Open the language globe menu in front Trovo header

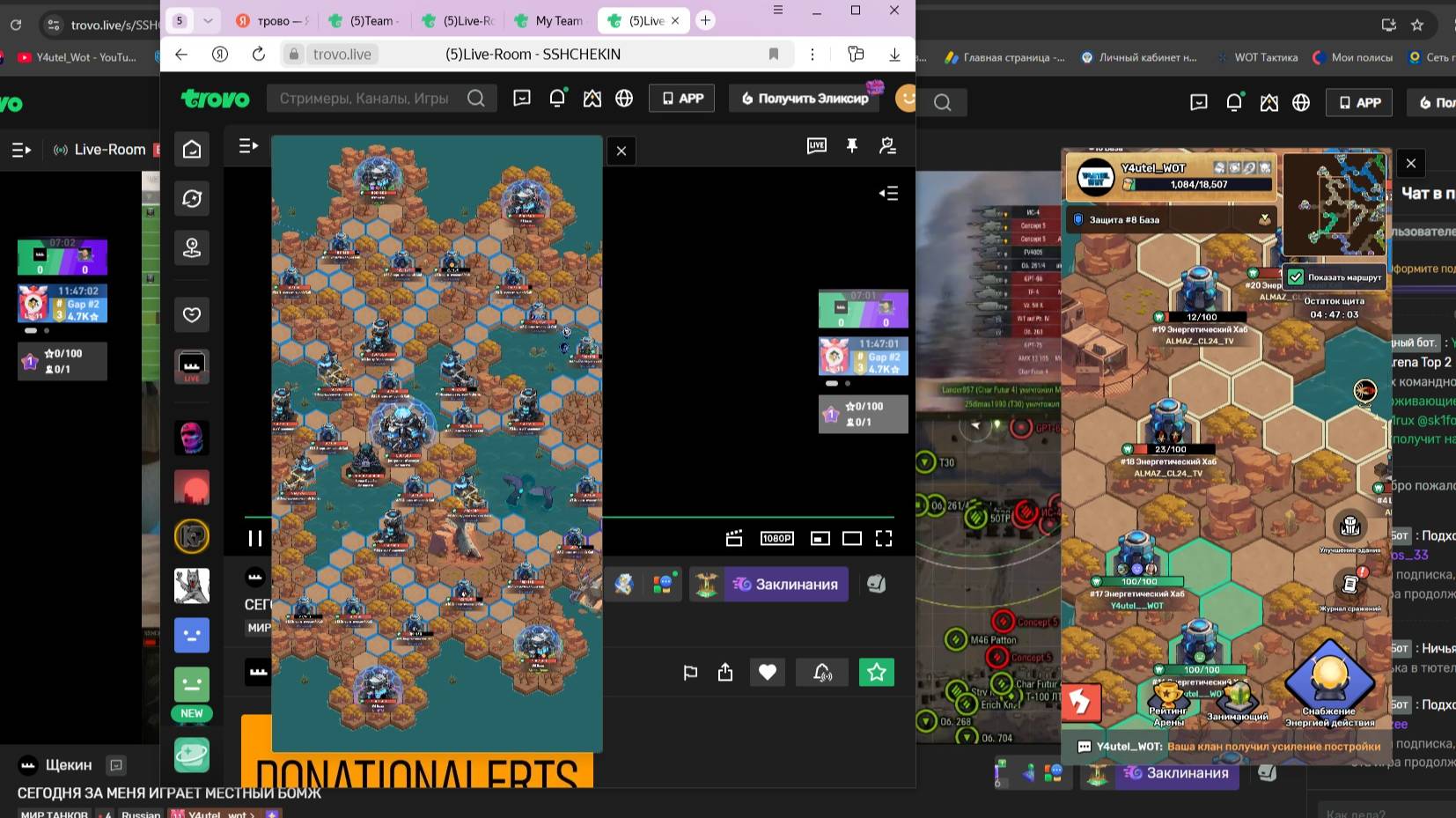pyautogui.click(x=624, y=98)
